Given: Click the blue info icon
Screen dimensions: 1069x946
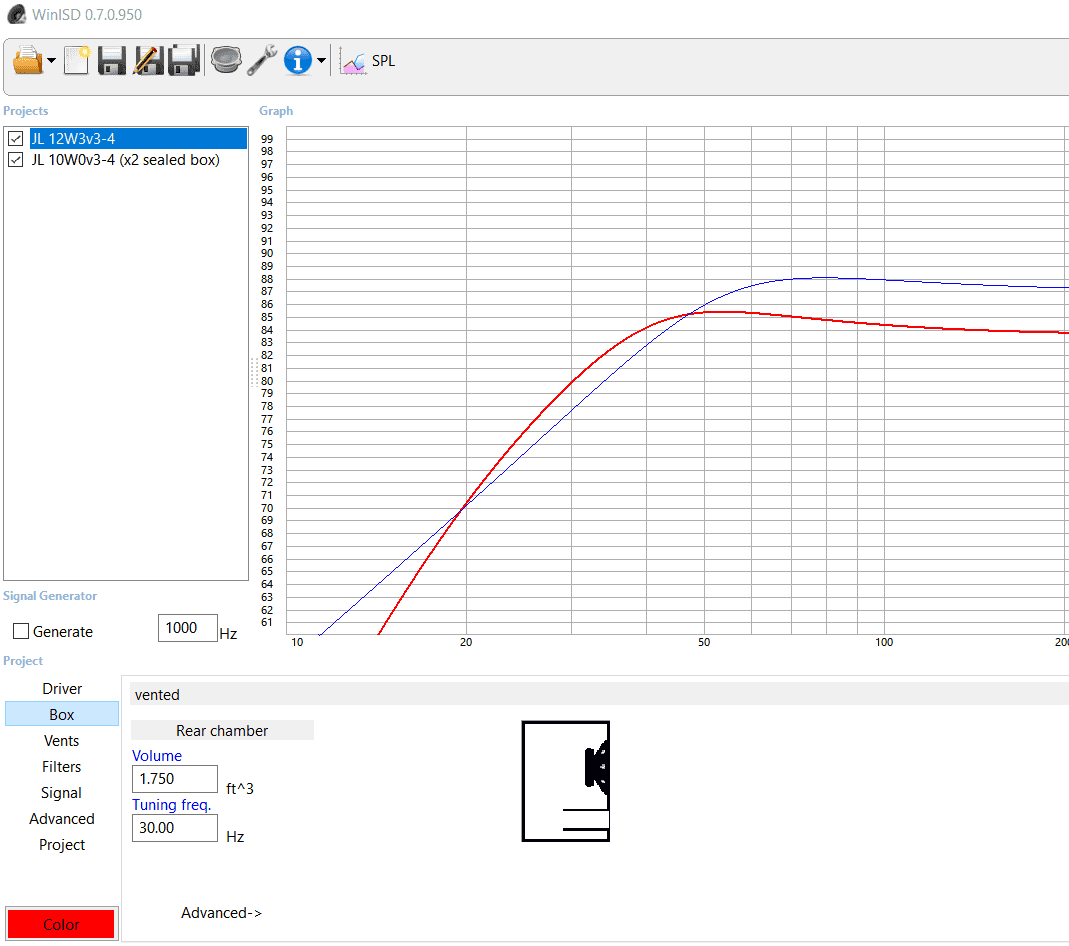Looking at the screenshot, I should coord(298,61).
